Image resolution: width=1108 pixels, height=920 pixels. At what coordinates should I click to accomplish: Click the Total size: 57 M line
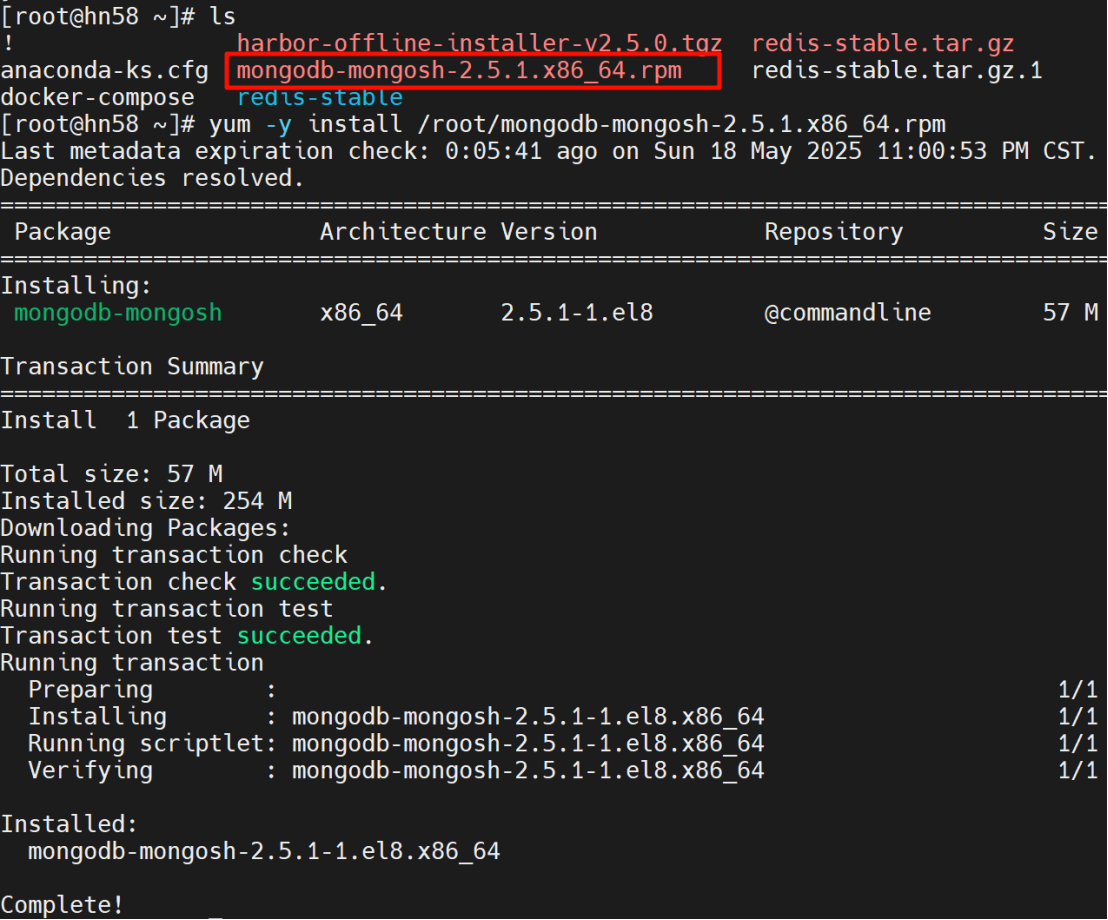pyautogui.click(x=112, y=474)
